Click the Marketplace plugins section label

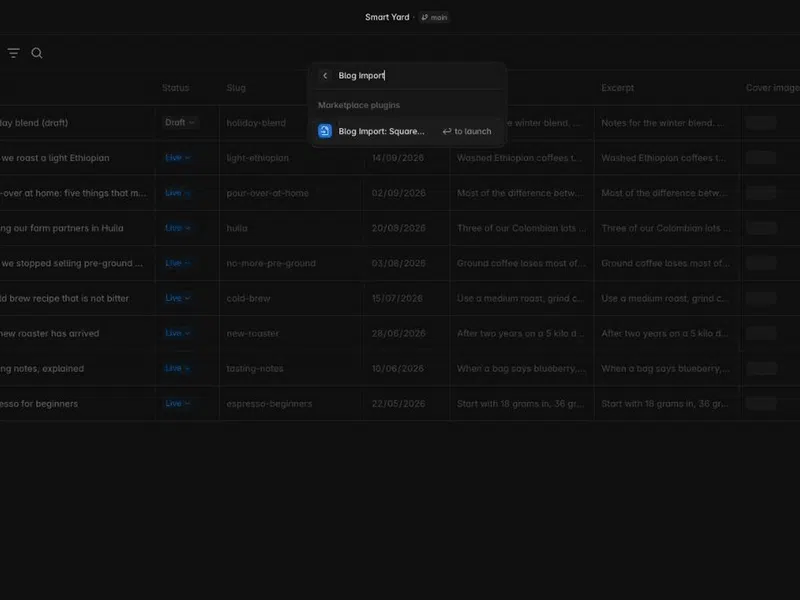[359, 105]
